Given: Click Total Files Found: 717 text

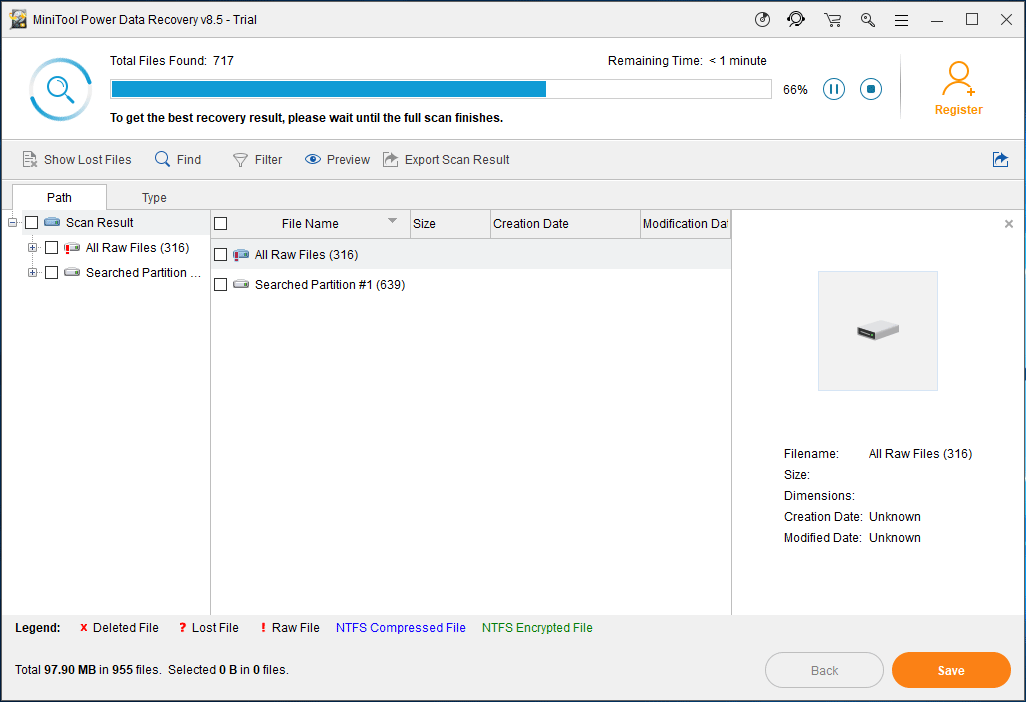Looking at the screenshot, I should (171, 61).
